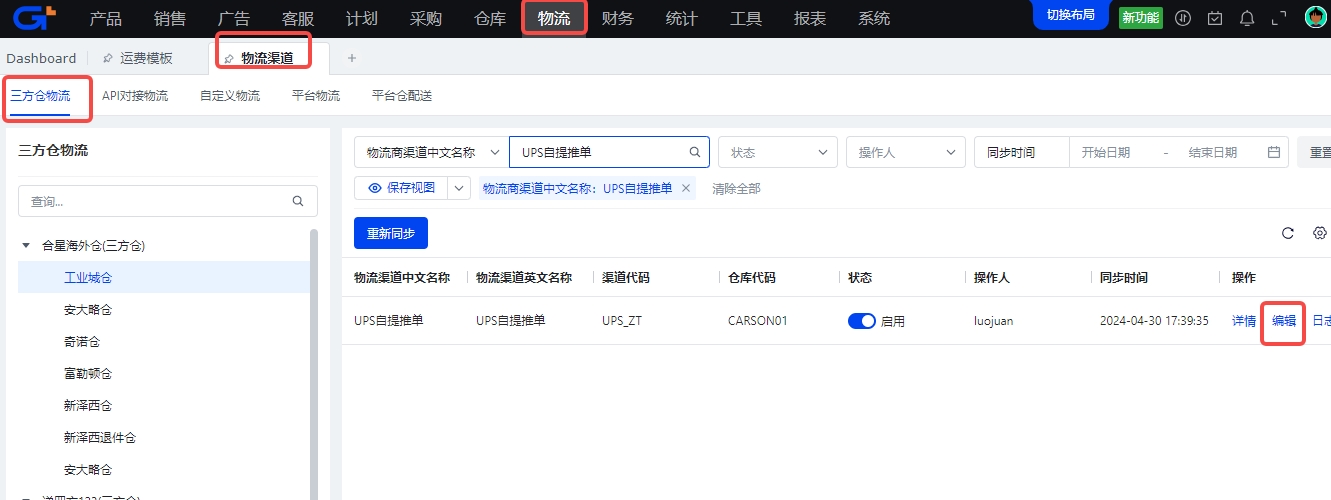The image size is (1331, 500).
Task: Switch to 平台仓配送 sub-tab
Action: point(402,96)
